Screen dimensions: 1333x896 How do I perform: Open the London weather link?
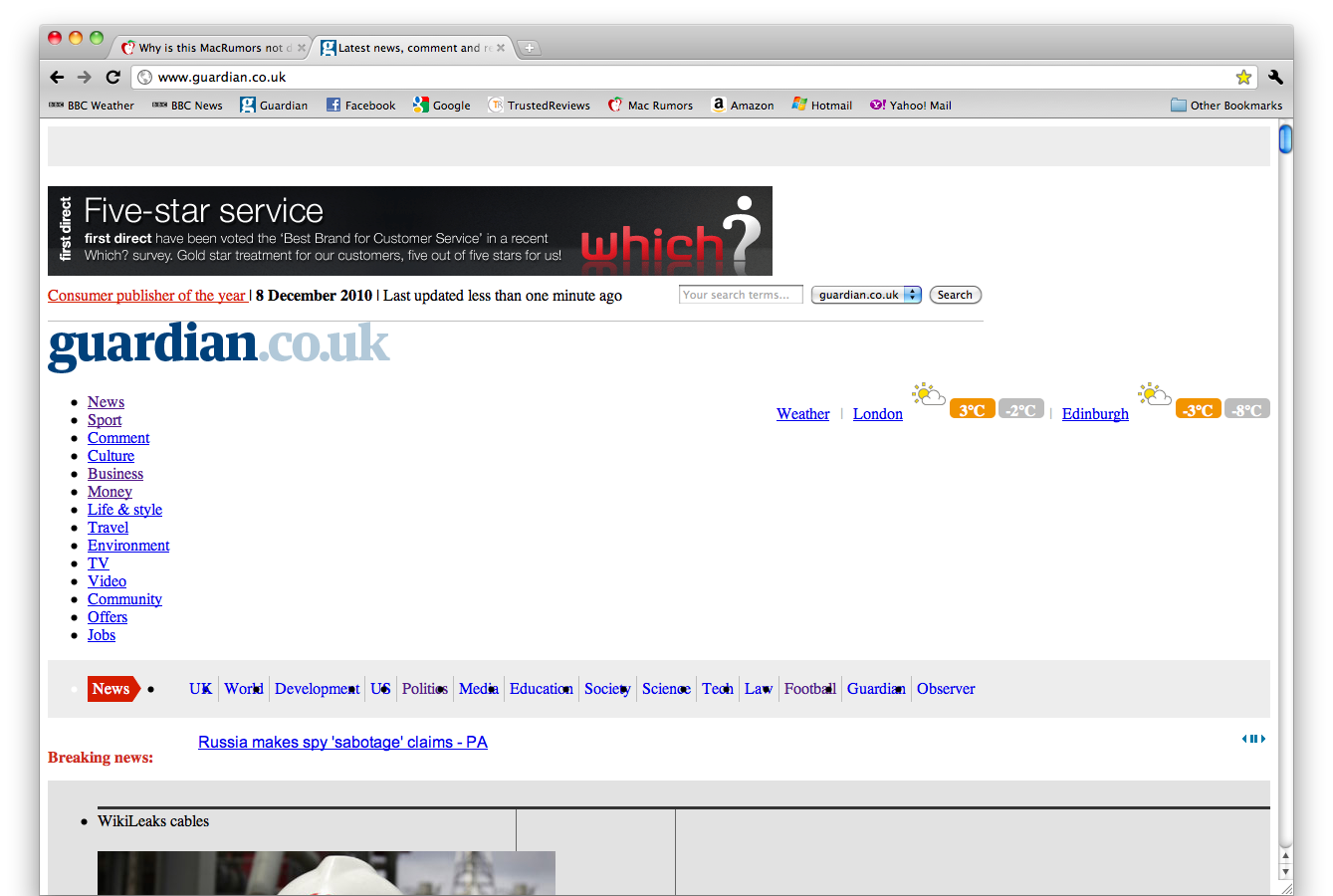tap(878, 414)
